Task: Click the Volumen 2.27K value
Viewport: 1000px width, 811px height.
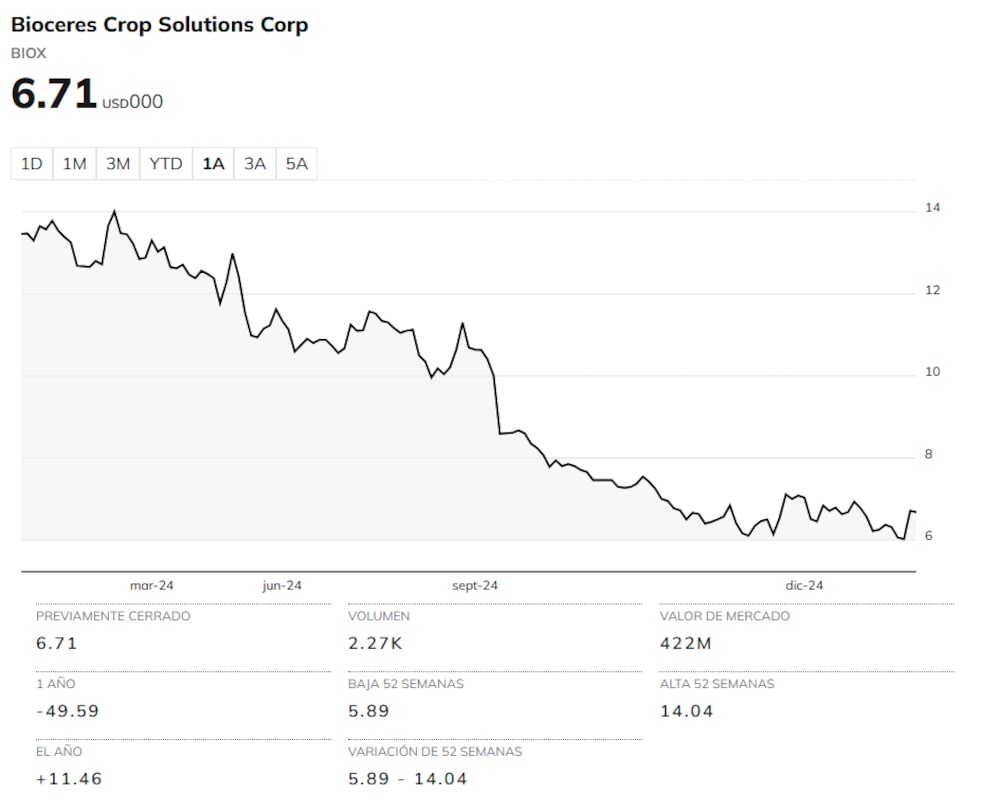Action: pos(375,643)
